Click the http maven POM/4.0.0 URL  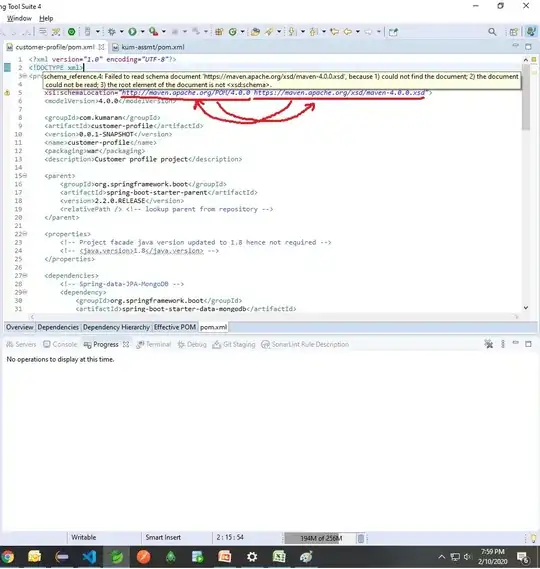[186, 93]
